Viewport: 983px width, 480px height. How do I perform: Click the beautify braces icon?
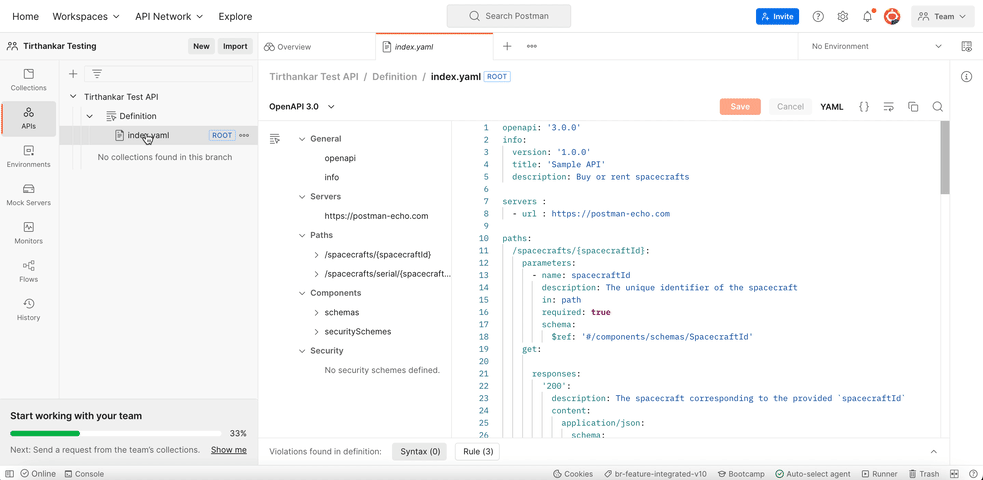click(864, 107)
